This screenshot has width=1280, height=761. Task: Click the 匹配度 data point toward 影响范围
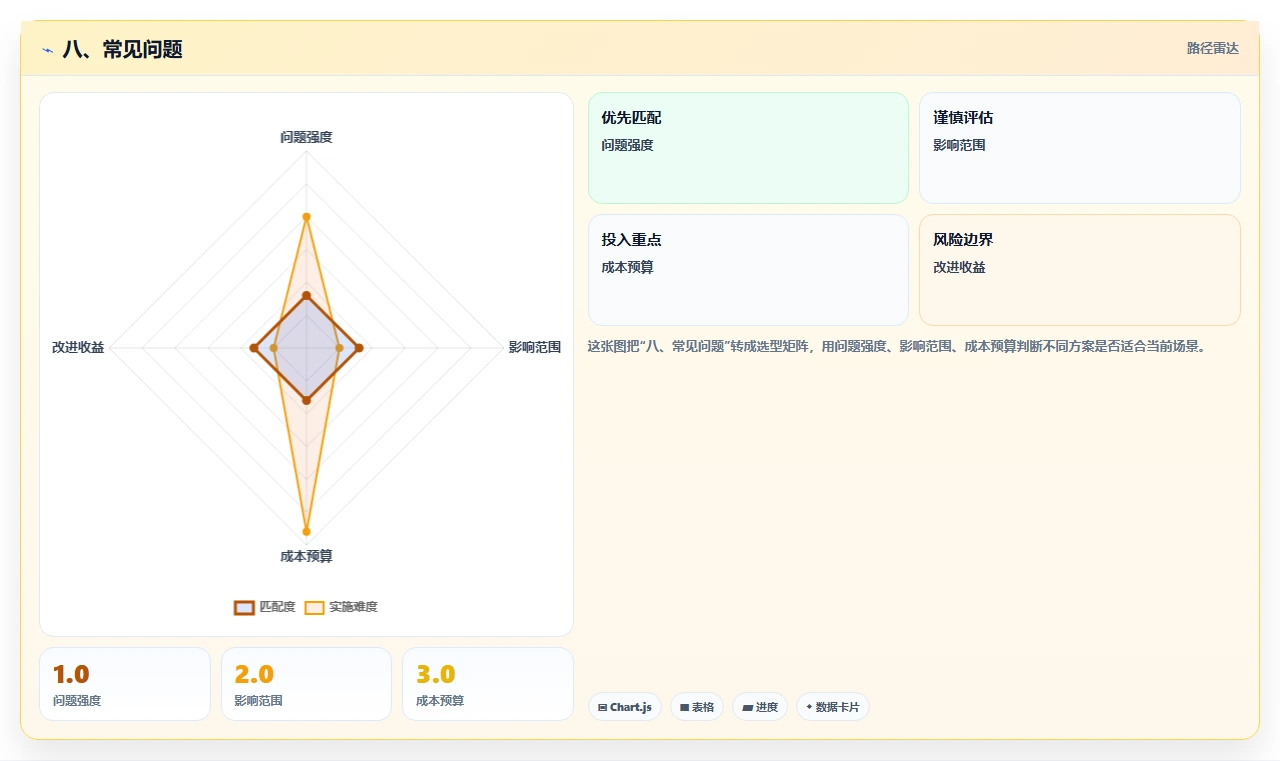359,348
